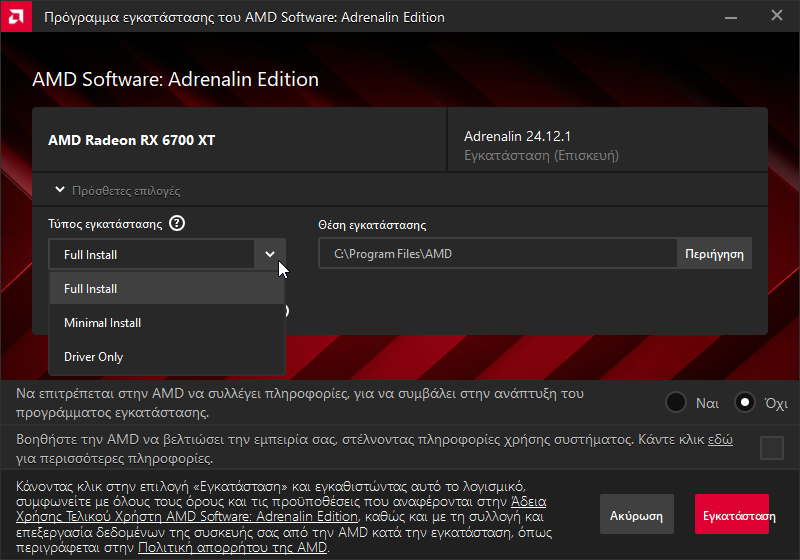800x560 pixels.
Task: Toggle the Full Install dropdown arrow
Action: coord(270,254)
